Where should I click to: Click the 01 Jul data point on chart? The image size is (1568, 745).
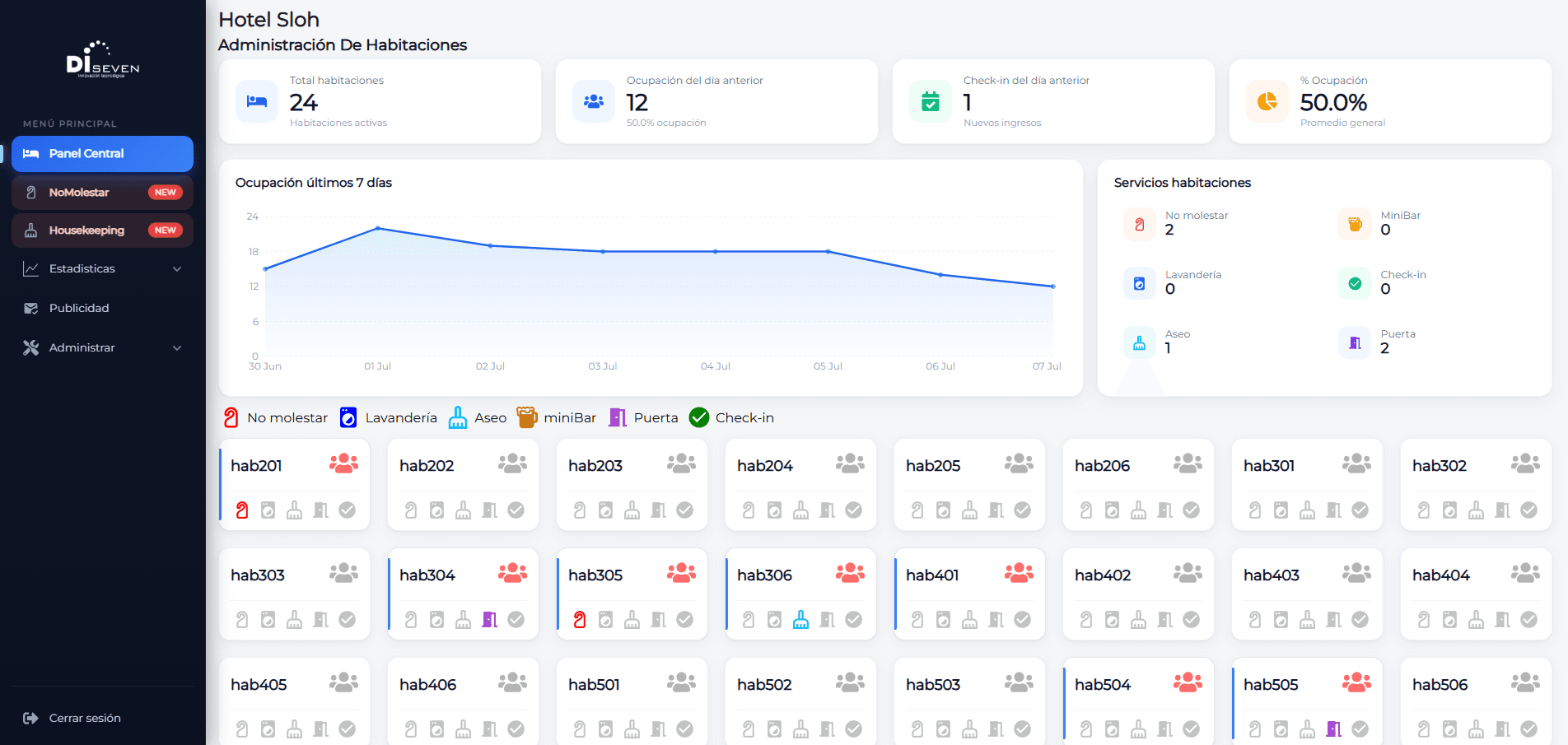(x=377, y=228)
